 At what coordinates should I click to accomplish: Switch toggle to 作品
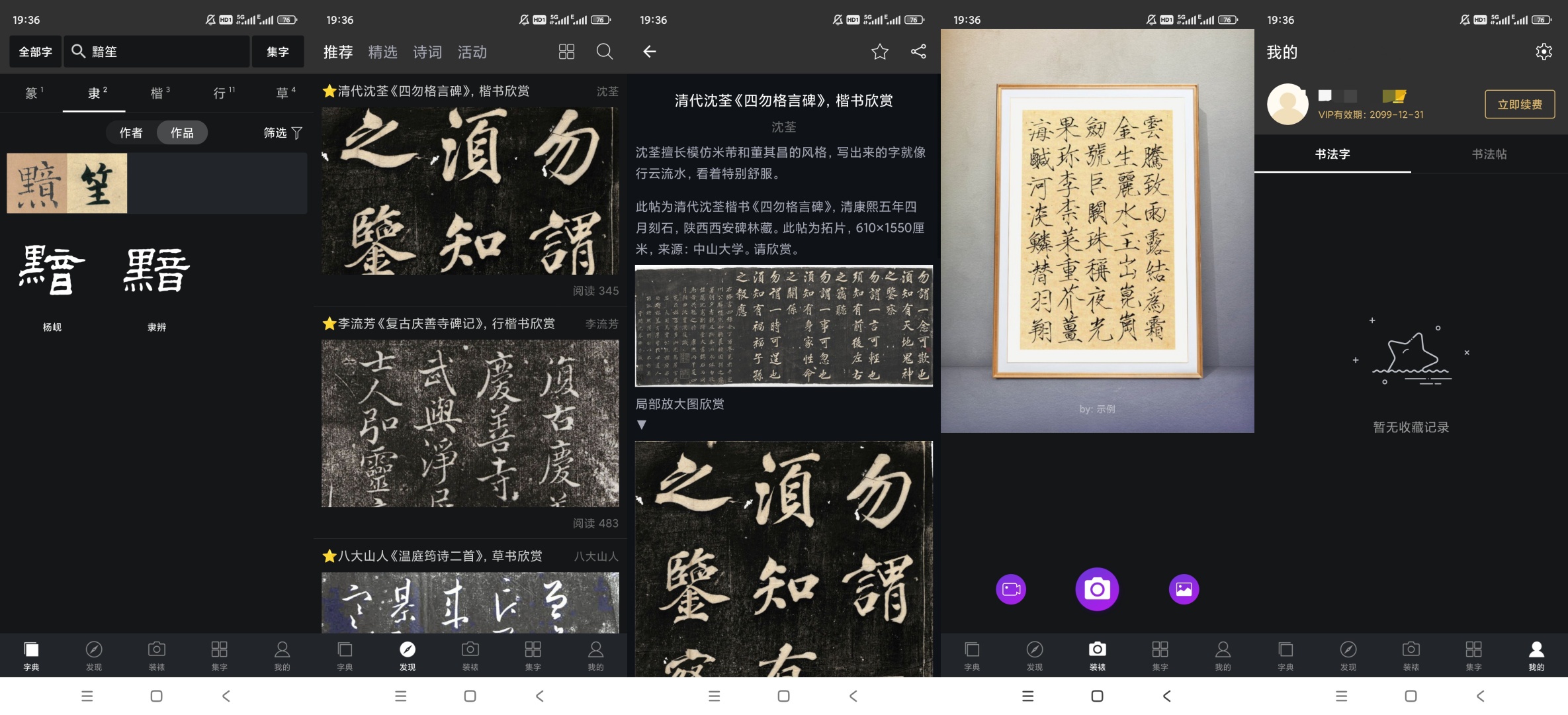[x=182, y=133]
